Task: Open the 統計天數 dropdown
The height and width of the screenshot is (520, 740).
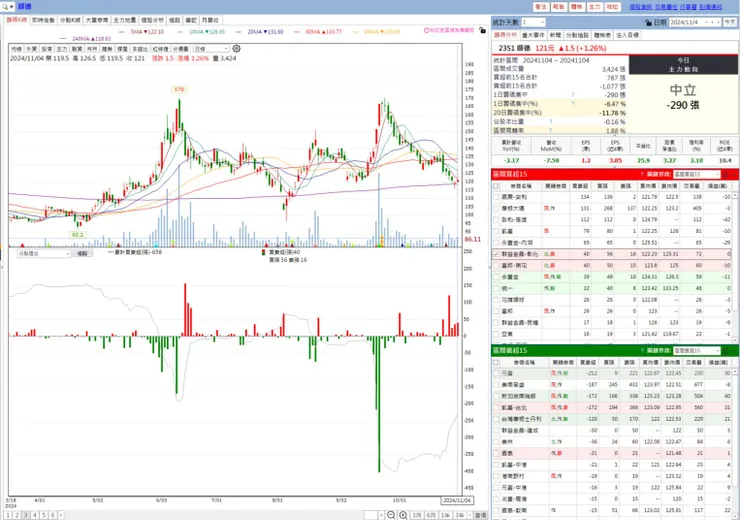Action: (x=533, y=22)
